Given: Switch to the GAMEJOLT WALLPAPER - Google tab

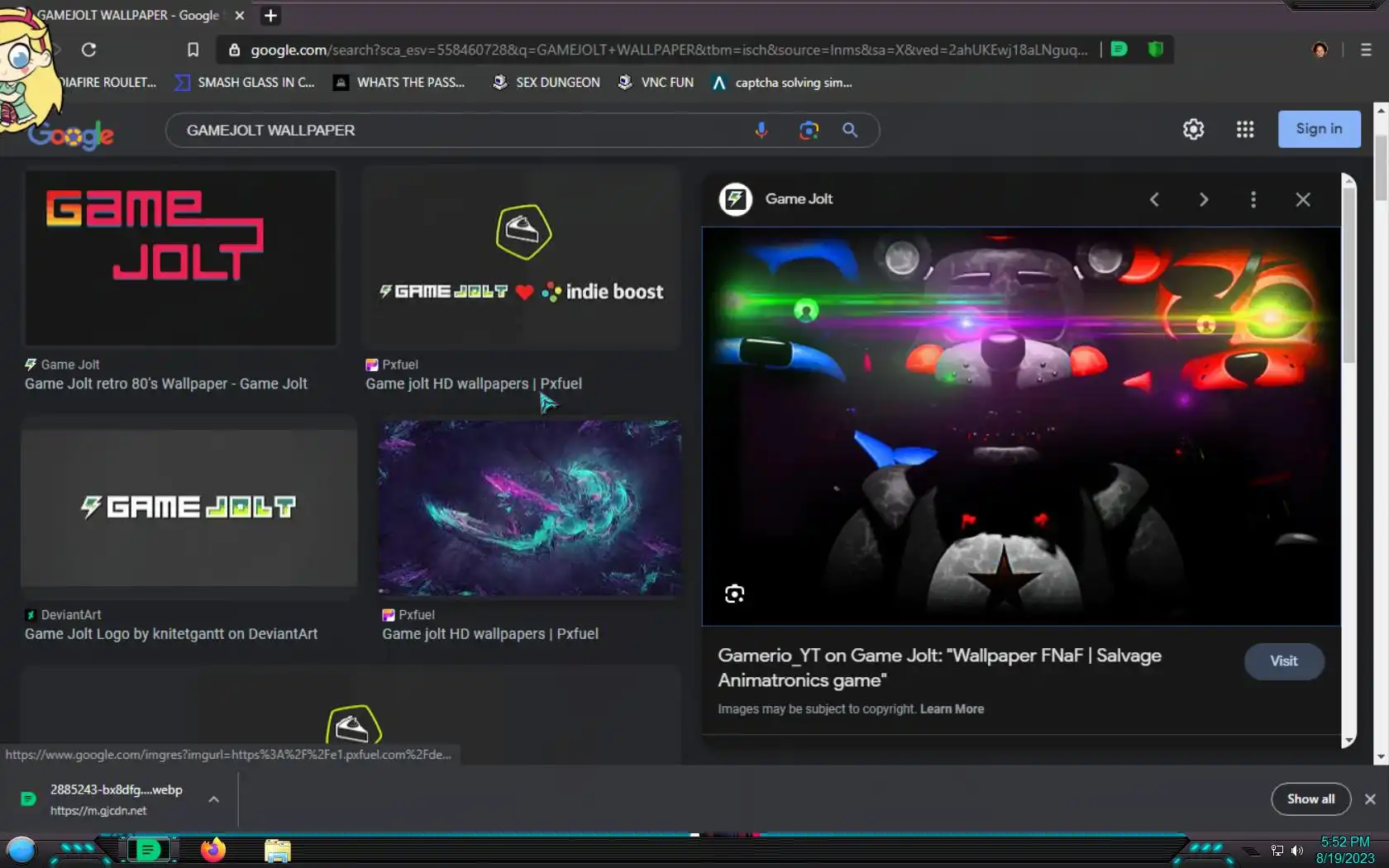Looking at the screenshot, I should click(x=128, y=15).
